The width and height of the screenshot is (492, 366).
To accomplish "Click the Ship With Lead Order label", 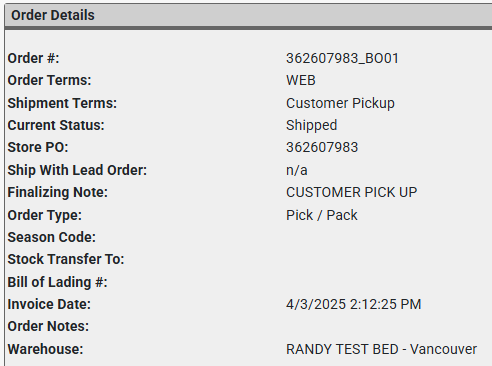I will pyautogui.click(x=77, y=170).
